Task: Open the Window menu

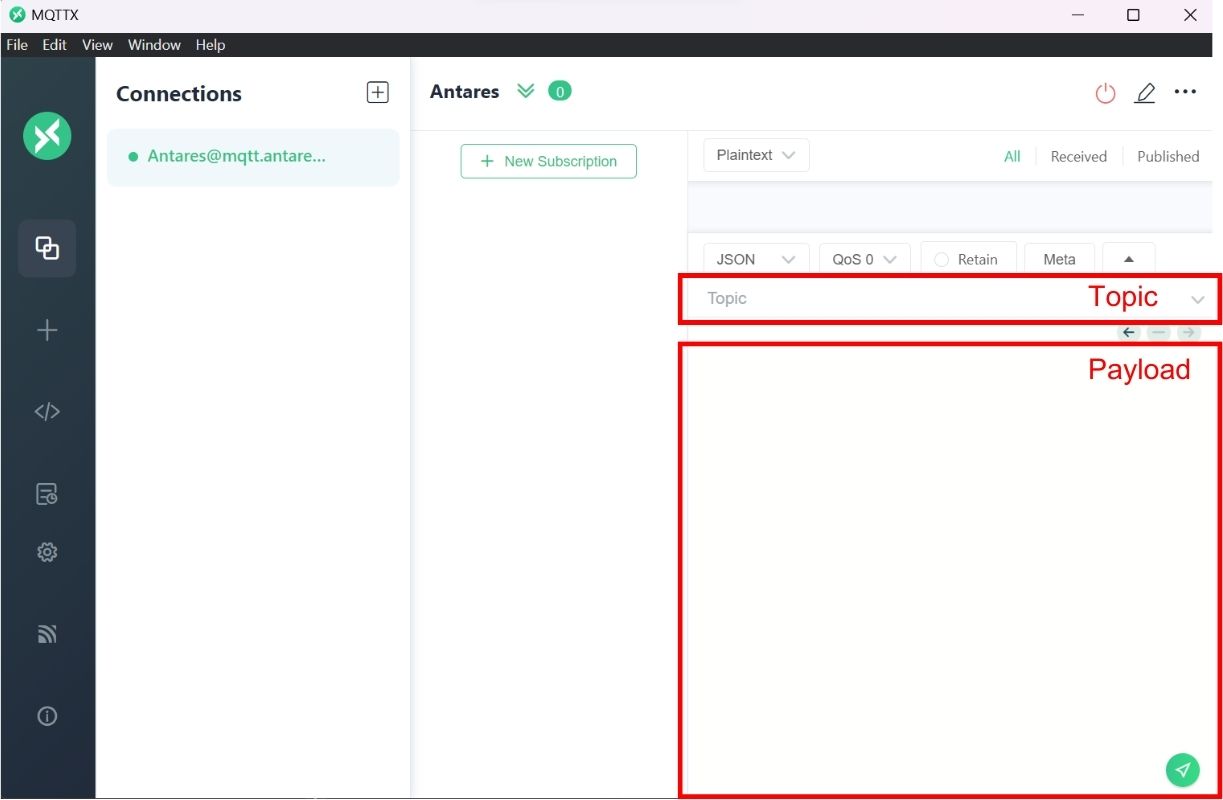Action: click(x=154, y=45)
